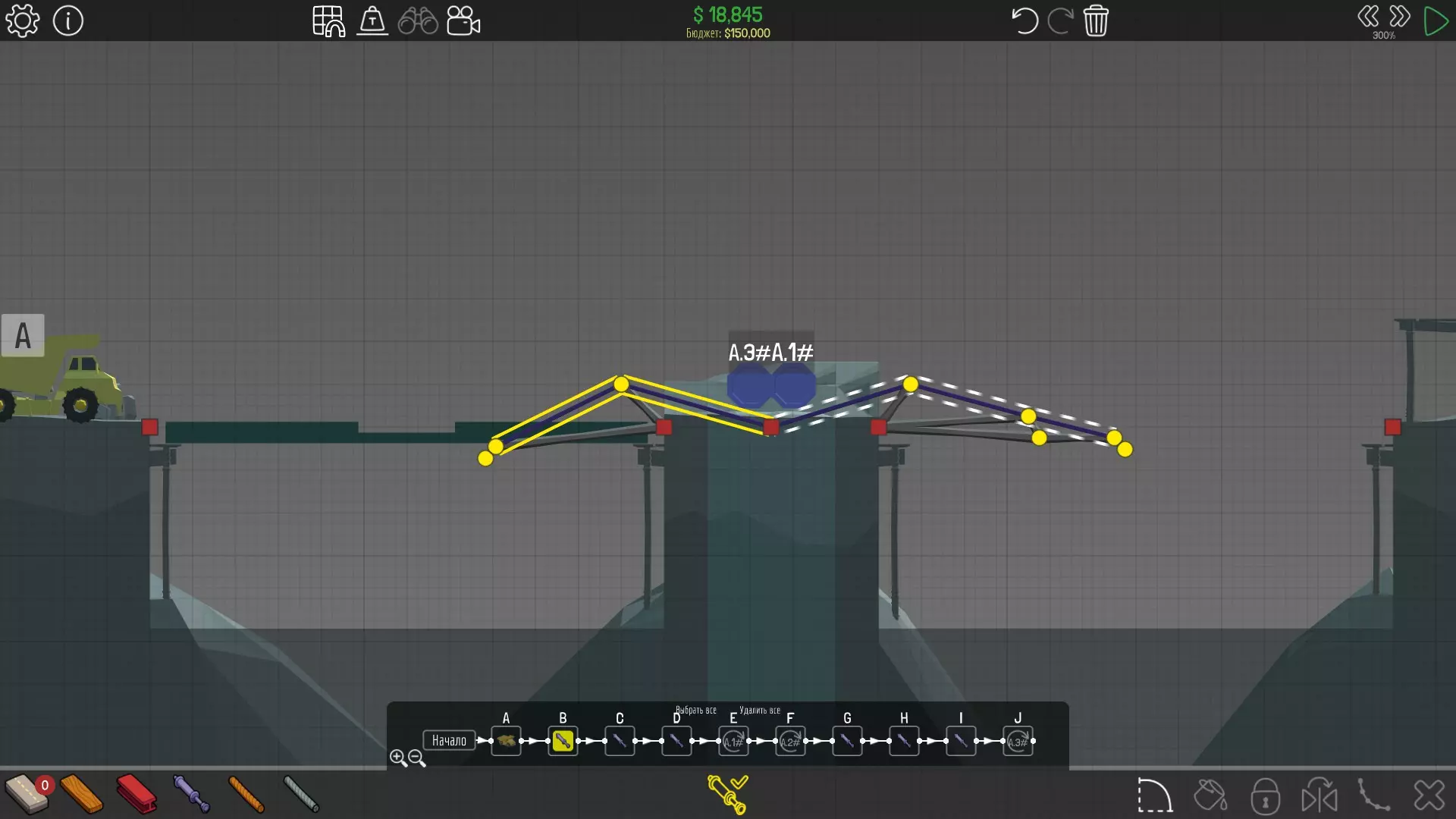Decrease simulation speed with rewind arrows
Image resolution: width=1456 pixels, height=819 pixels.
click(x=1368, y=17)
